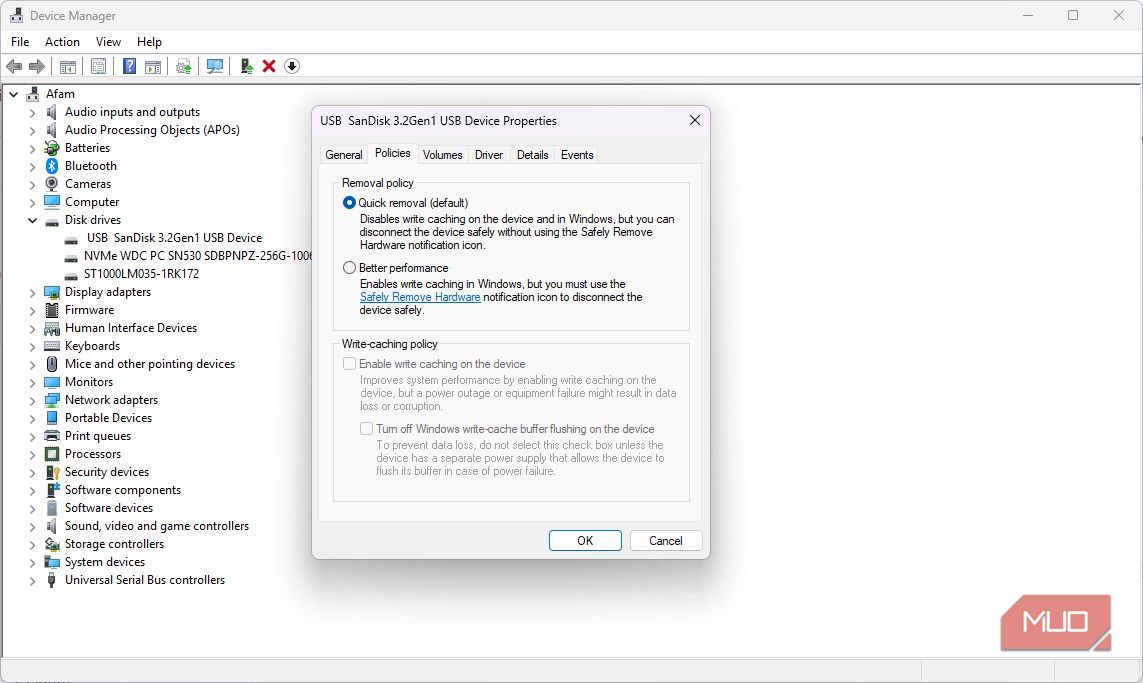Click the Monitors category icon

[52, 382]
